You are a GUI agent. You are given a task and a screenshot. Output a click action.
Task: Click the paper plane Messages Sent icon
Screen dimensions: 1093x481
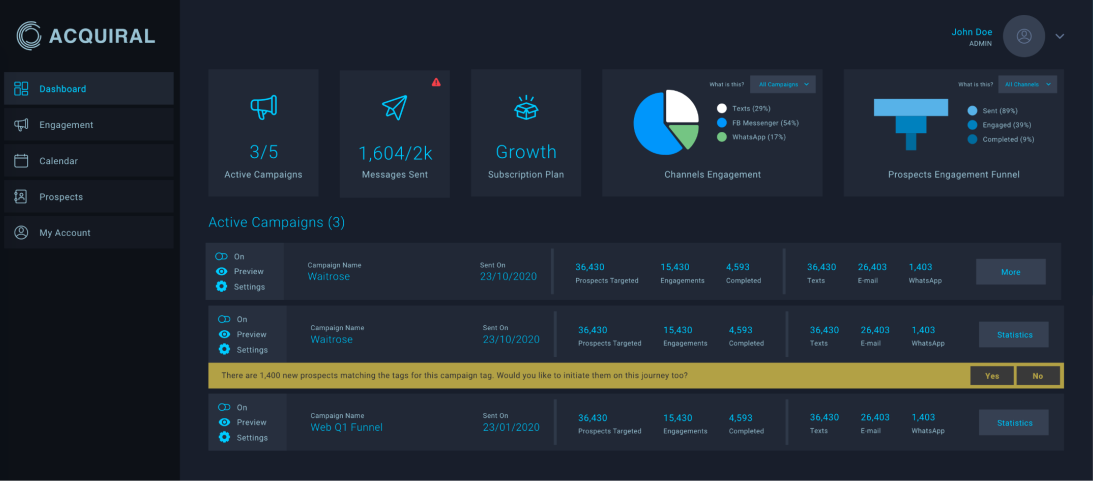(x=395, y=107)
